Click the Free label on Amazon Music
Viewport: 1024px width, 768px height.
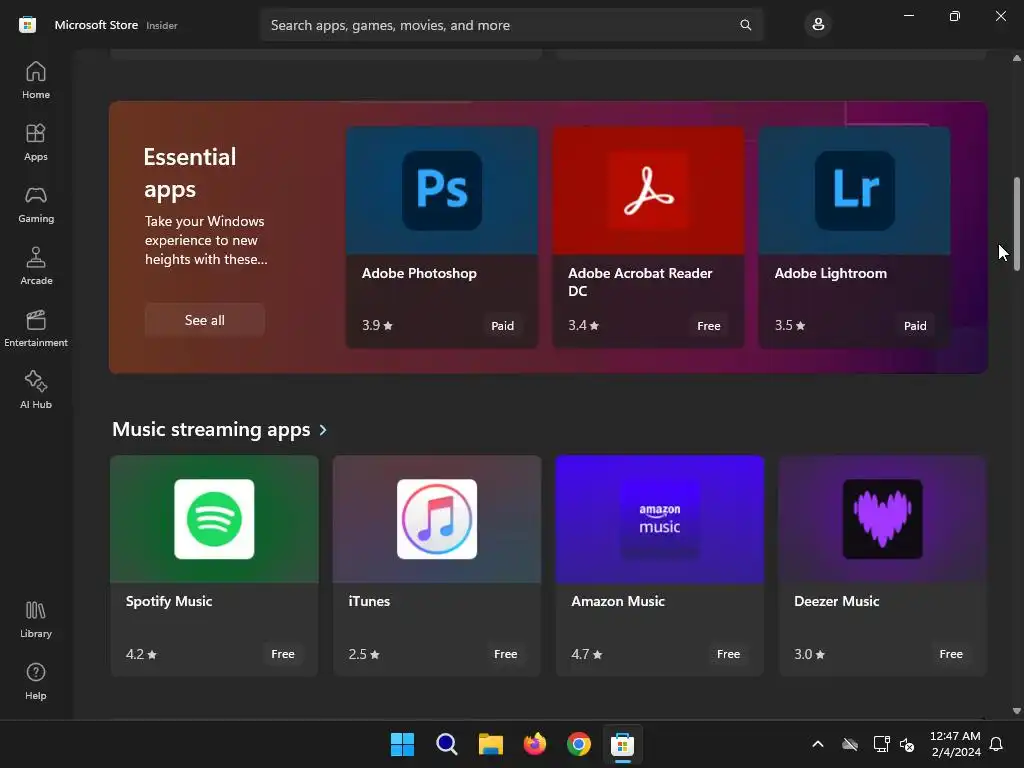[728, 654]
